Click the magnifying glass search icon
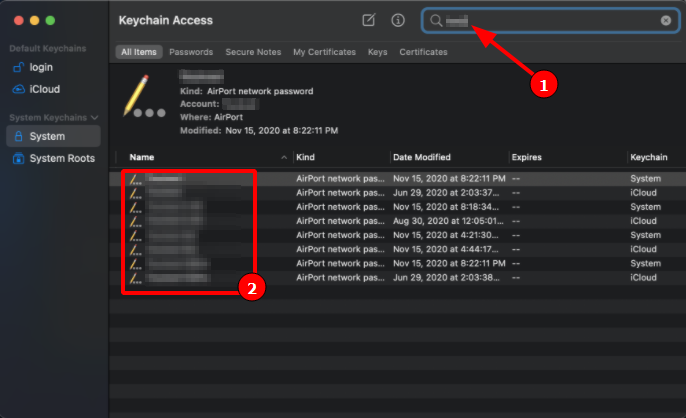Image resolution: width=686 pixels, height=418 pixels. [436, 21]
